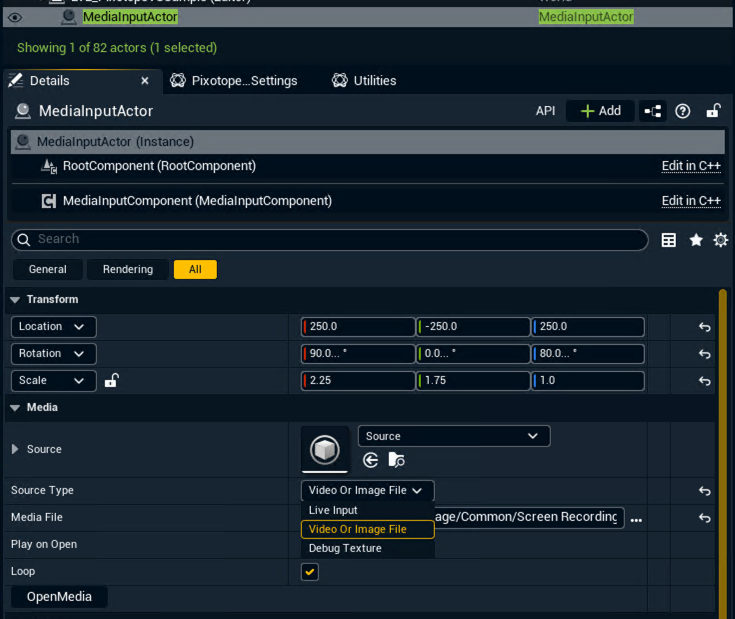Open Source Type Video Or Image File dropdown
Viewport: 735px width, 619px height.
point(368,491)
